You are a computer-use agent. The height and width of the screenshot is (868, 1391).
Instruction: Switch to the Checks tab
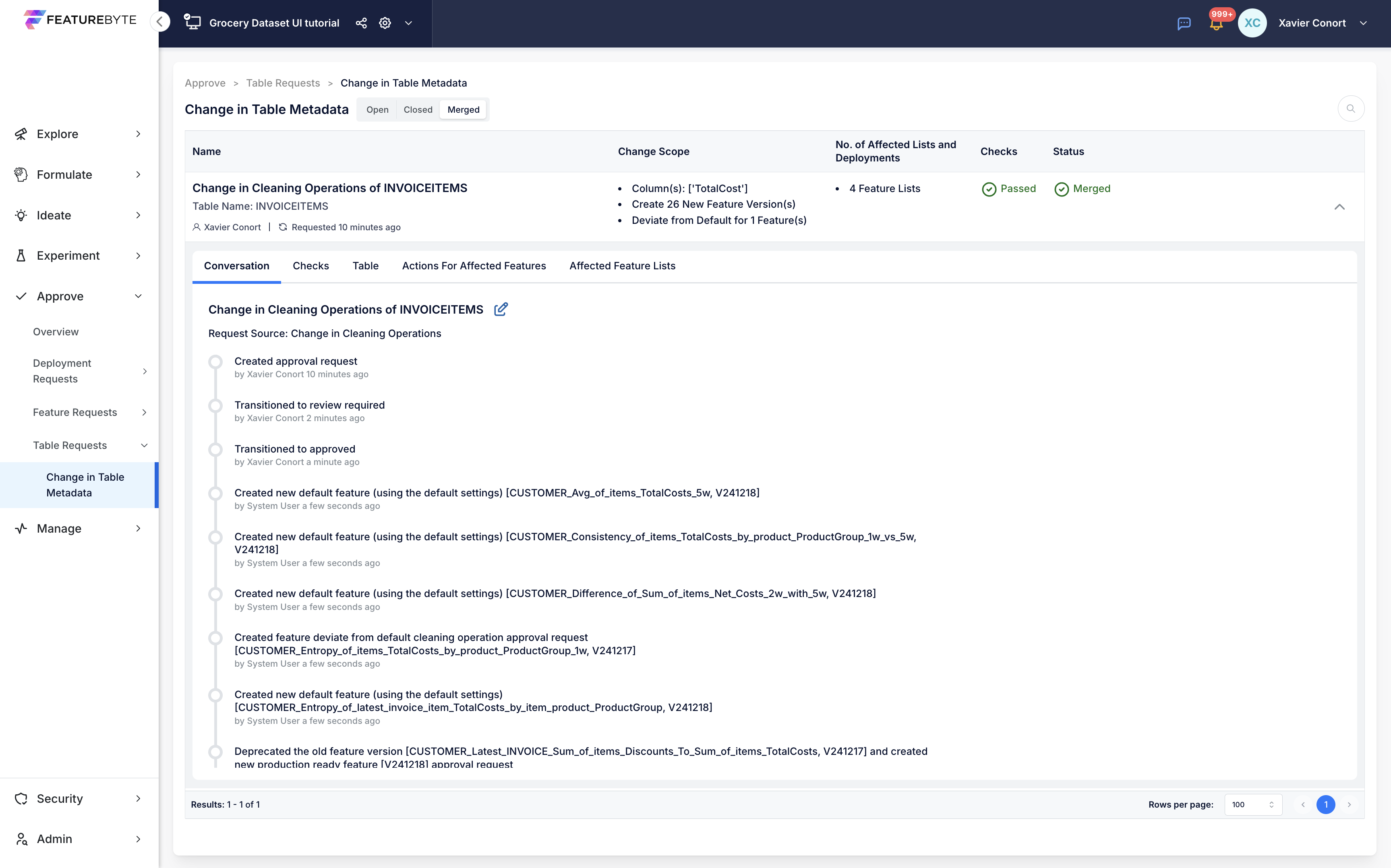[x=310, y=266]
